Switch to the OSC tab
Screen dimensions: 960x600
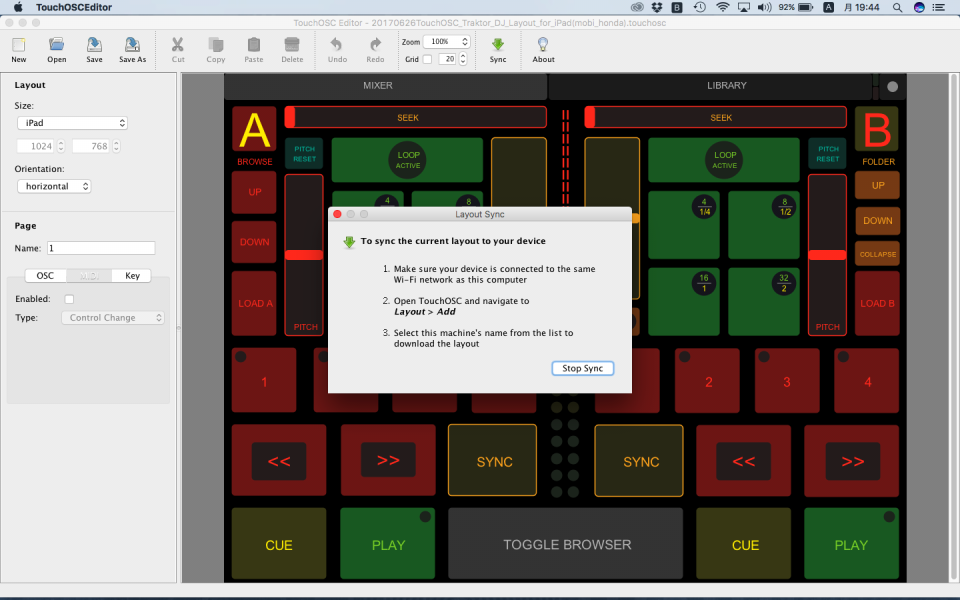pos(45,276)
